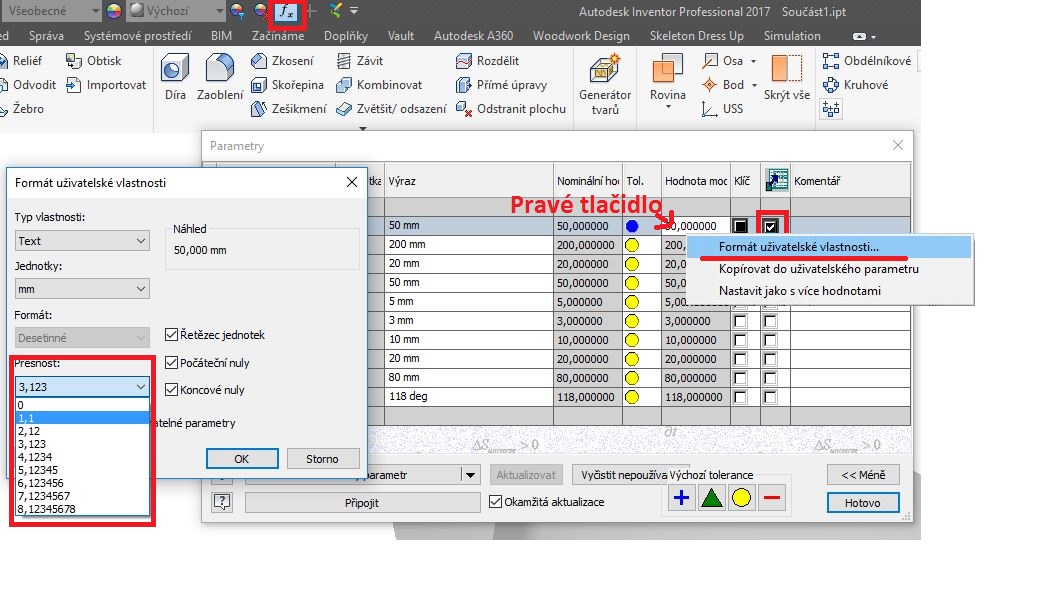Choose Nastavit jako s více hodnotami
The image size is (1038, 598).
pos(829,291)
